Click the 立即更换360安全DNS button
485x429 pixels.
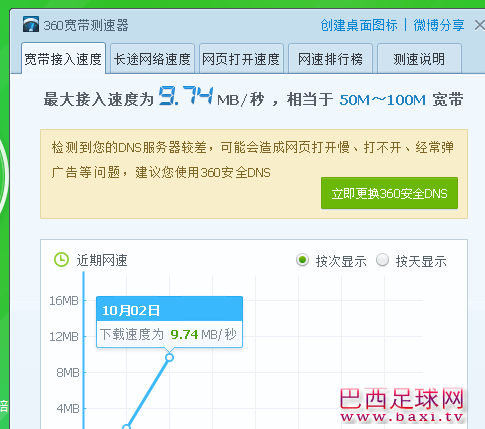pos(389,193)
